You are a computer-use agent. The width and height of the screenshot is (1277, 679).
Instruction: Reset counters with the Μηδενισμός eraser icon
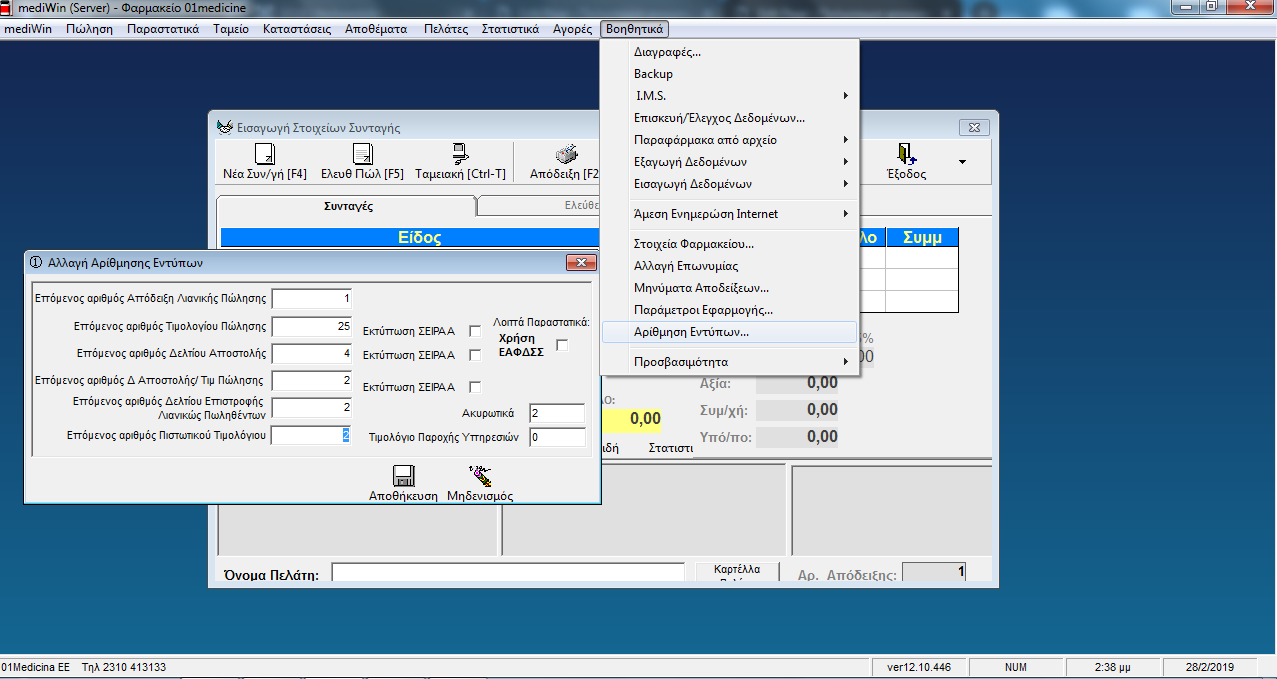coord(480,476)
